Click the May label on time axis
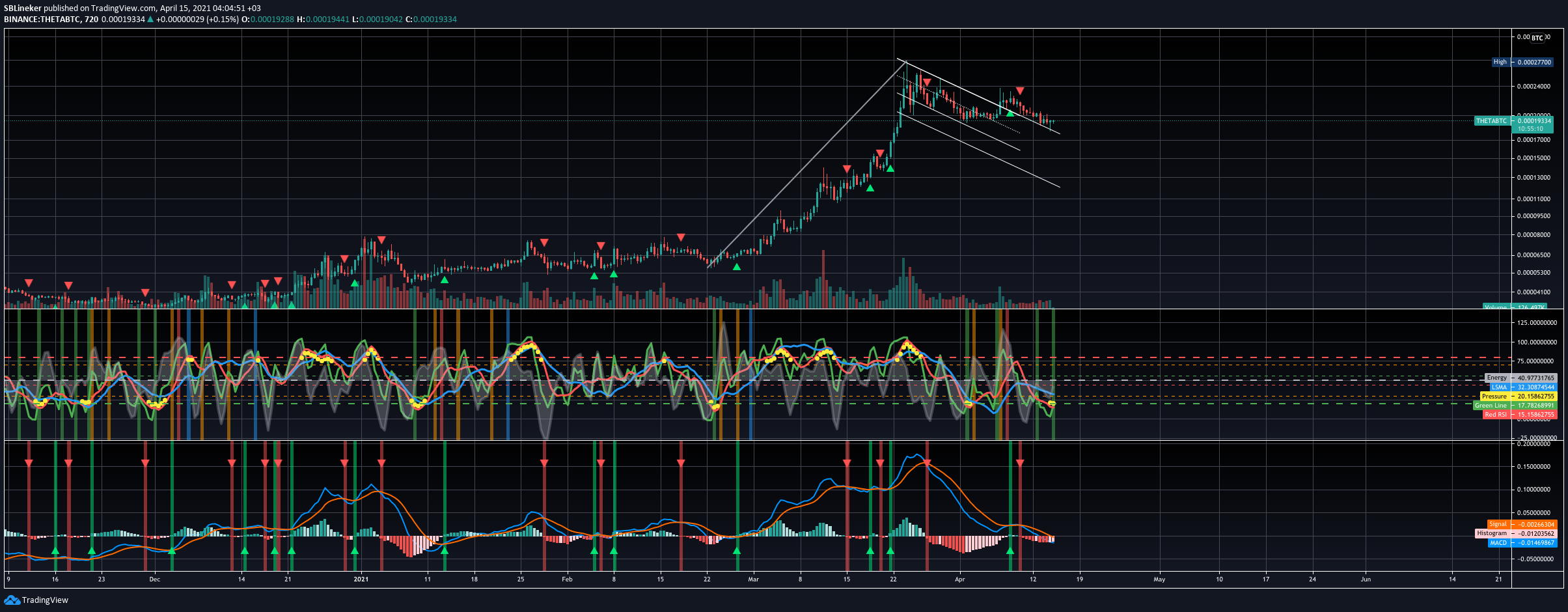 (x=1159, y=579)
